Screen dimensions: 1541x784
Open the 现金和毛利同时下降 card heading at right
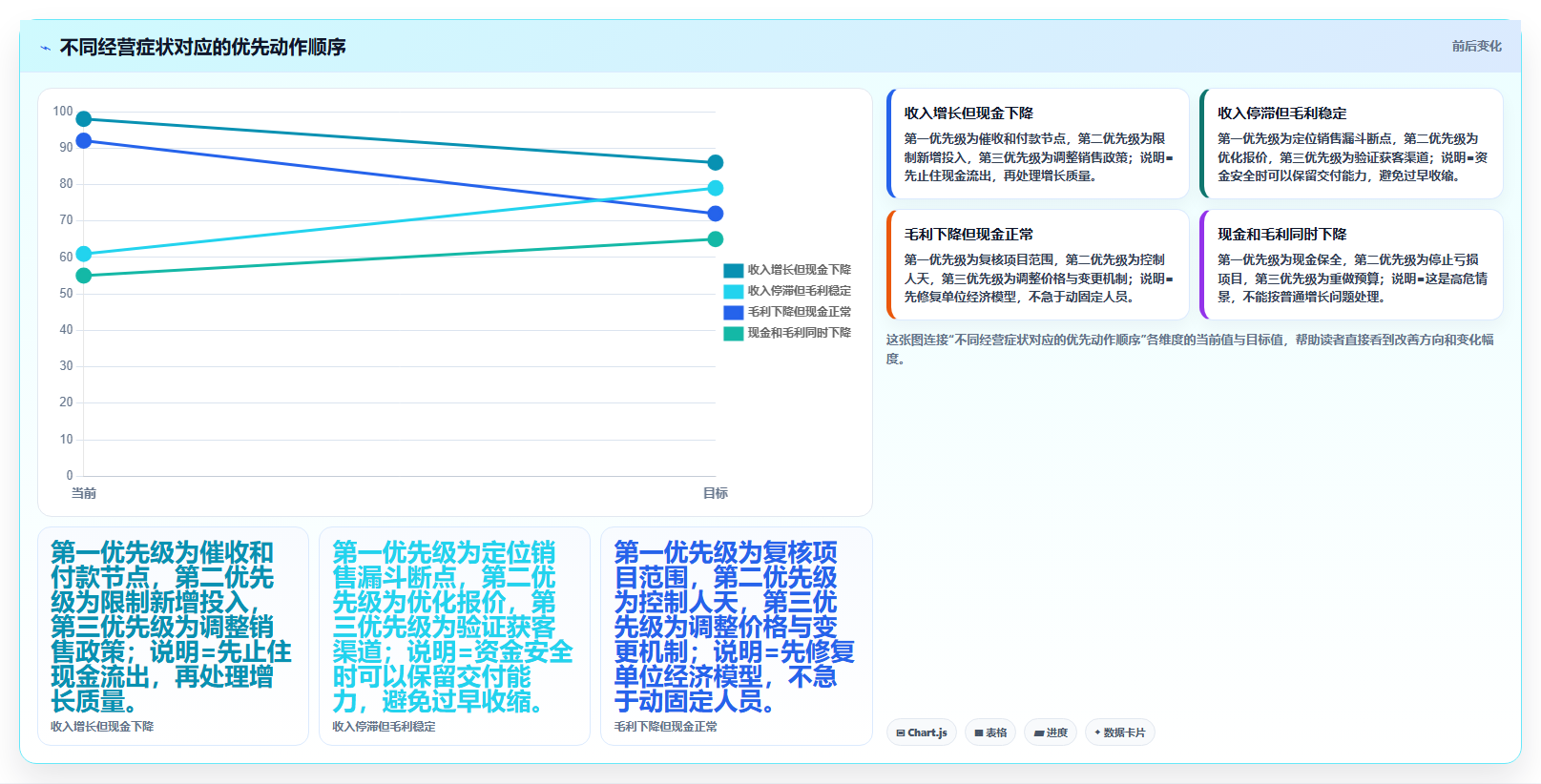click(x=1281, y=234)
